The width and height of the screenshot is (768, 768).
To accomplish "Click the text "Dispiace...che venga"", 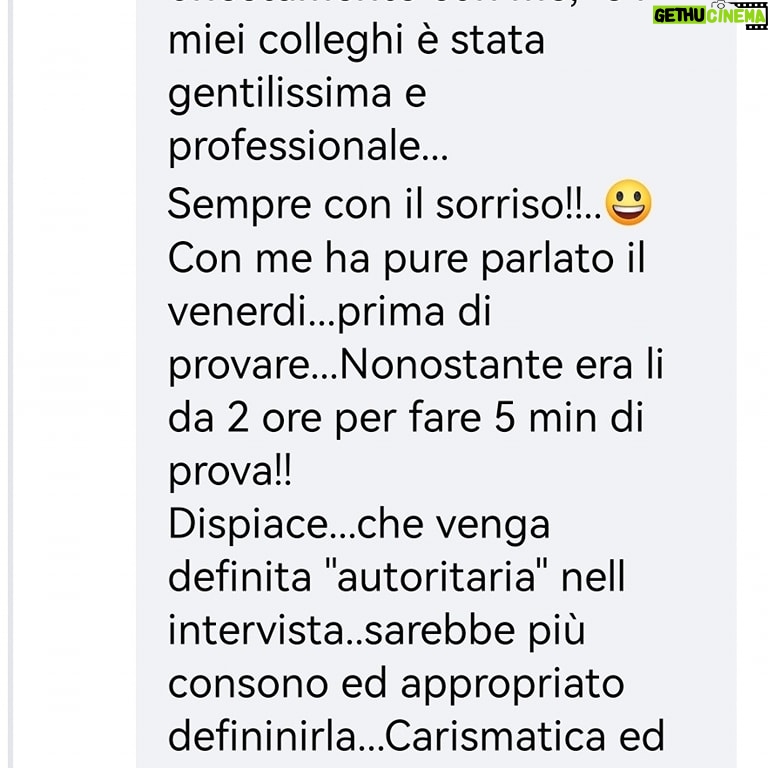I will (x=359, y=527).
